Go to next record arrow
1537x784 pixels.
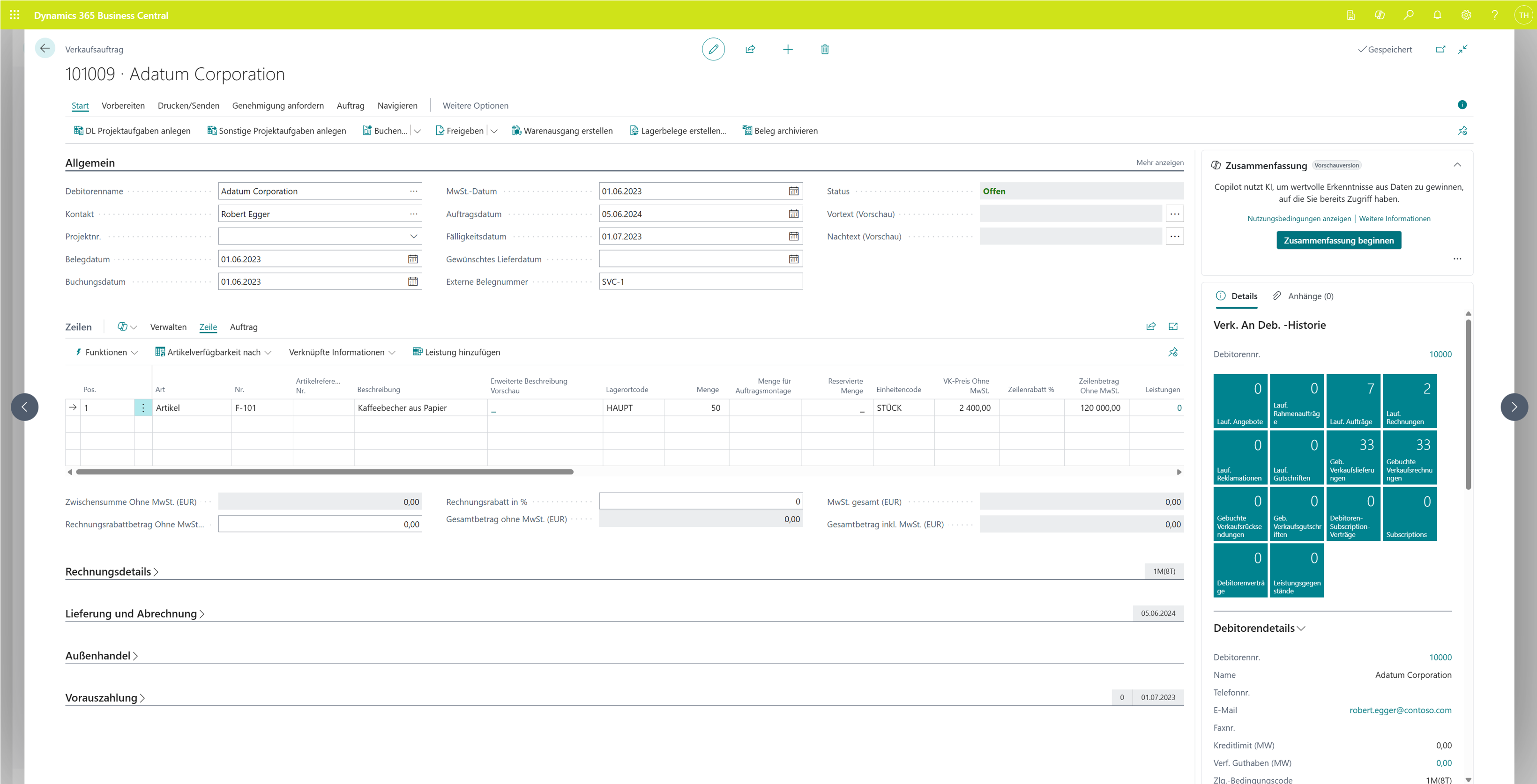tap(1514, 407)
